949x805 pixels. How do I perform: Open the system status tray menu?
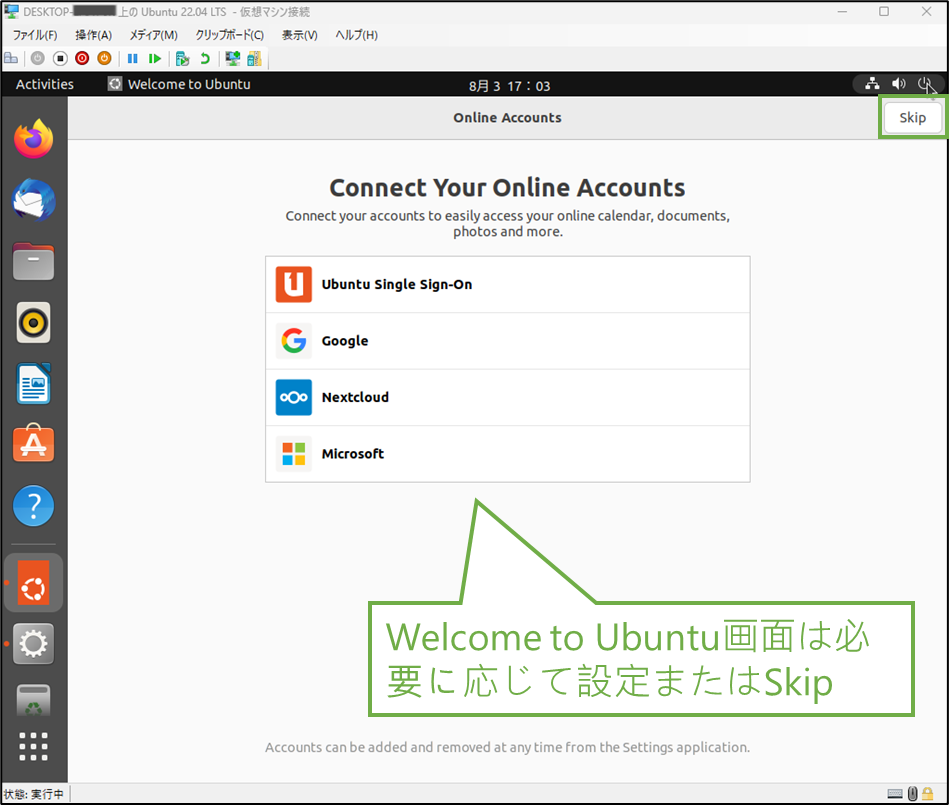[x=898, y=84]
